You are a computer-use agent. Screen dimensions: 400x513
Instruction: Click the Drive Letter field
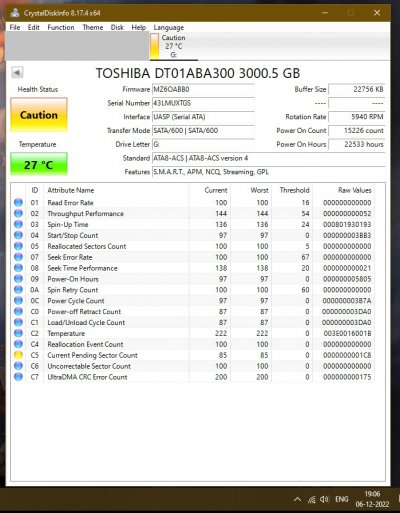[203, 144]
